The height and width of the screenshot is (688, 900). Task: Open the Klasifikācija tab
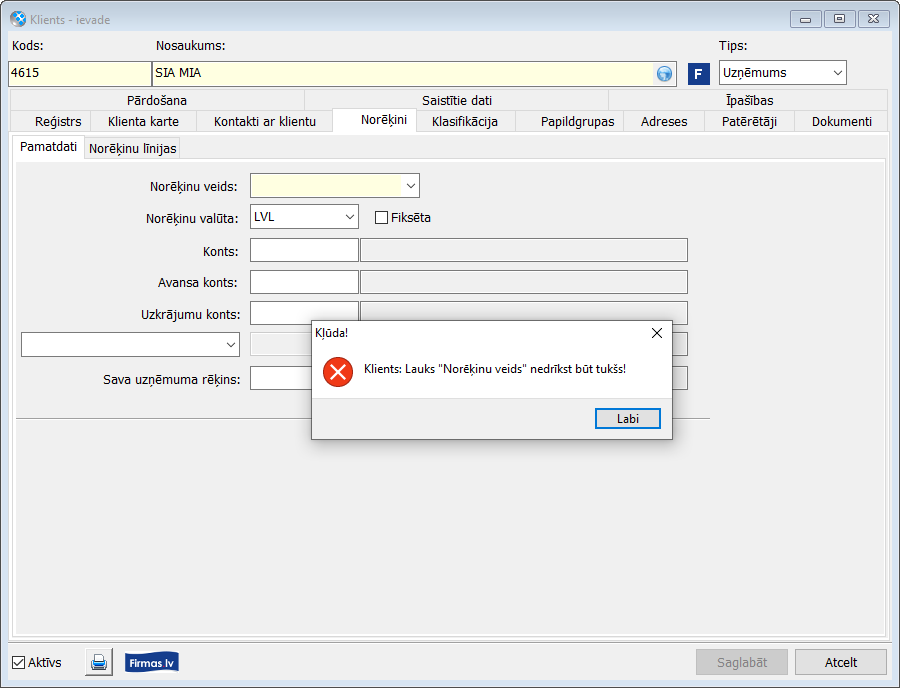pos(465,122)
